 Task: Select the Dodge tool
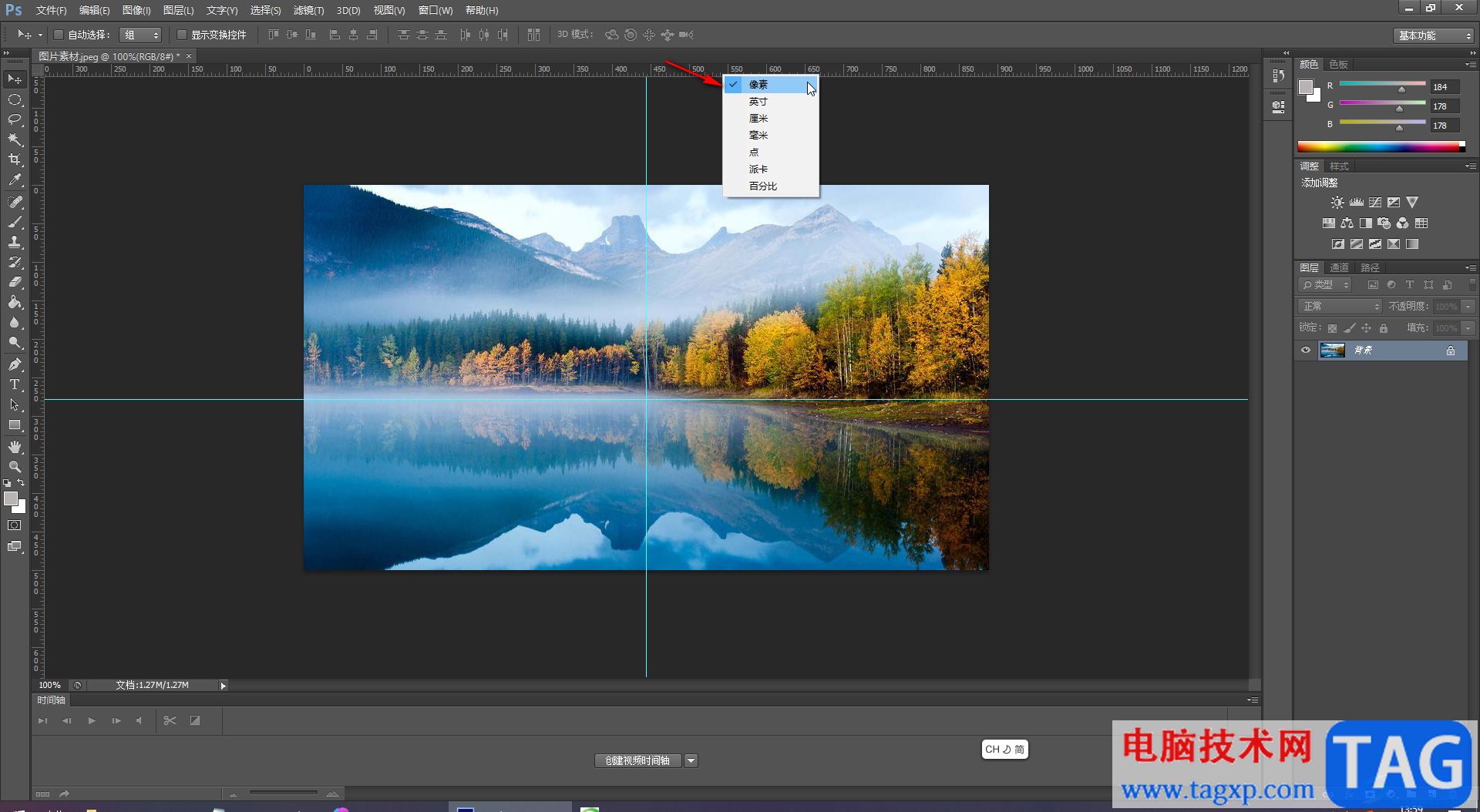click(x=15, y=342)
